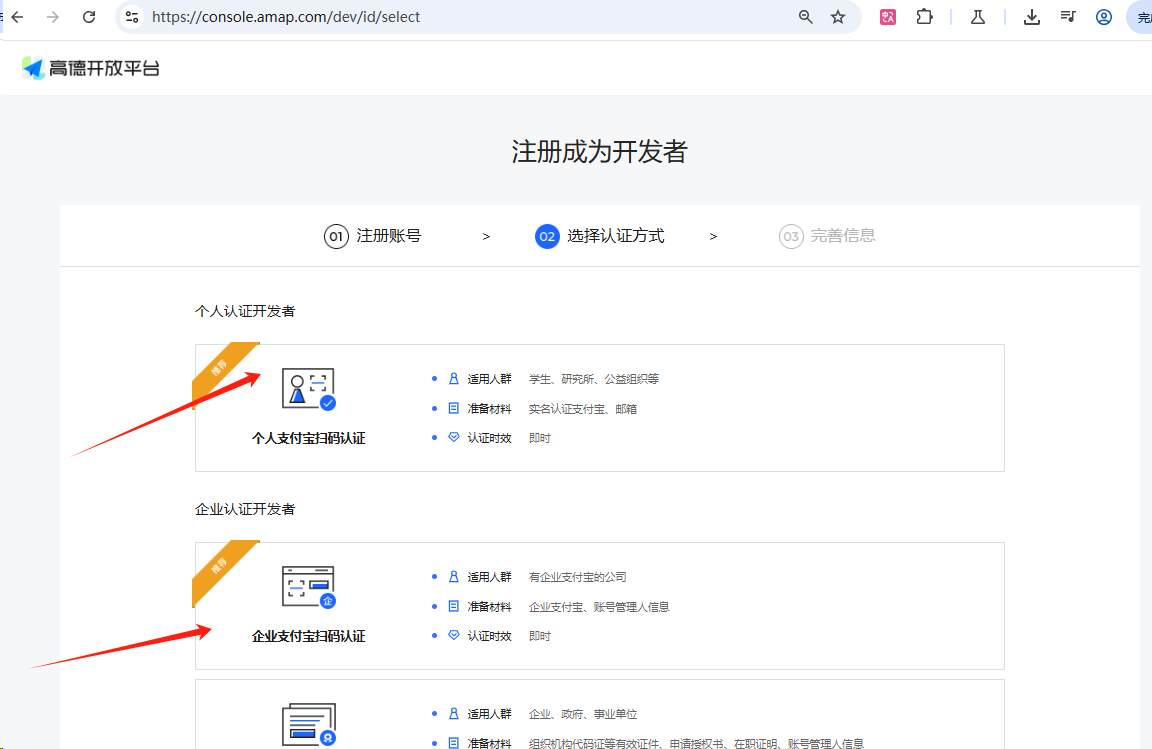Click 适用人群 person icon in personal card
Viewport: 1152px width, 749px height.
coord(454,379)
